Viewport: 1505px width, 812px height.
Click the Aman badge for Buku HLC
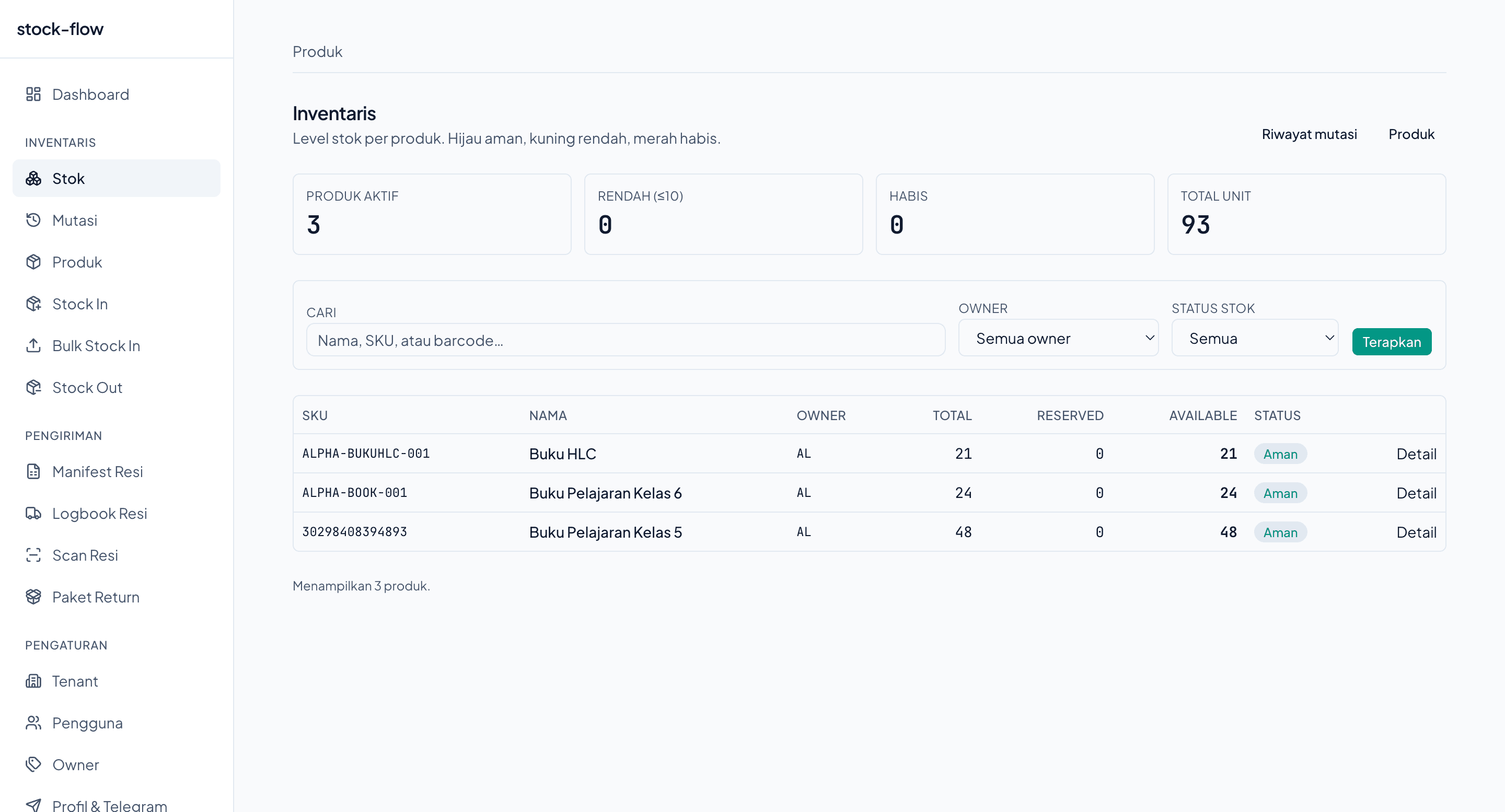[1280, 454]
